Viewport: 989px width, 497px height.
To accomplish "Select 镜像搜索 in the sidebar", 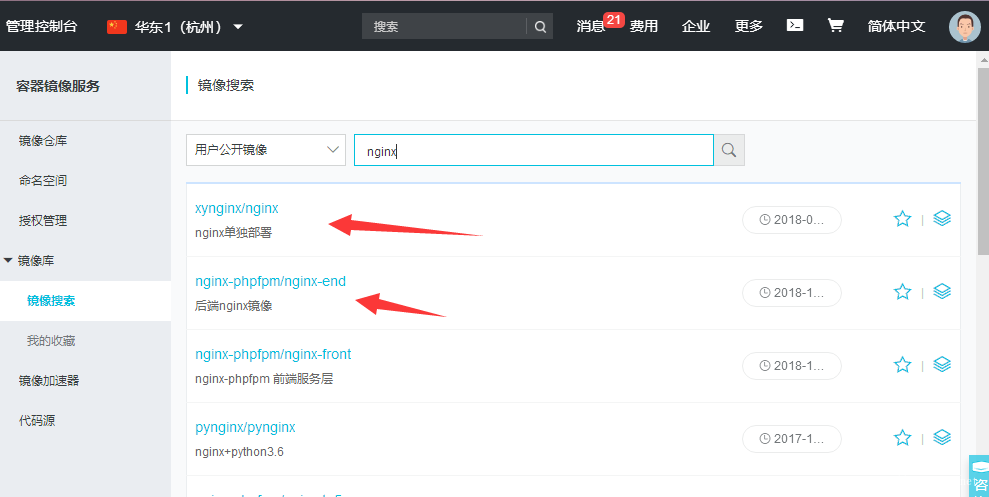I will (51, 301).
